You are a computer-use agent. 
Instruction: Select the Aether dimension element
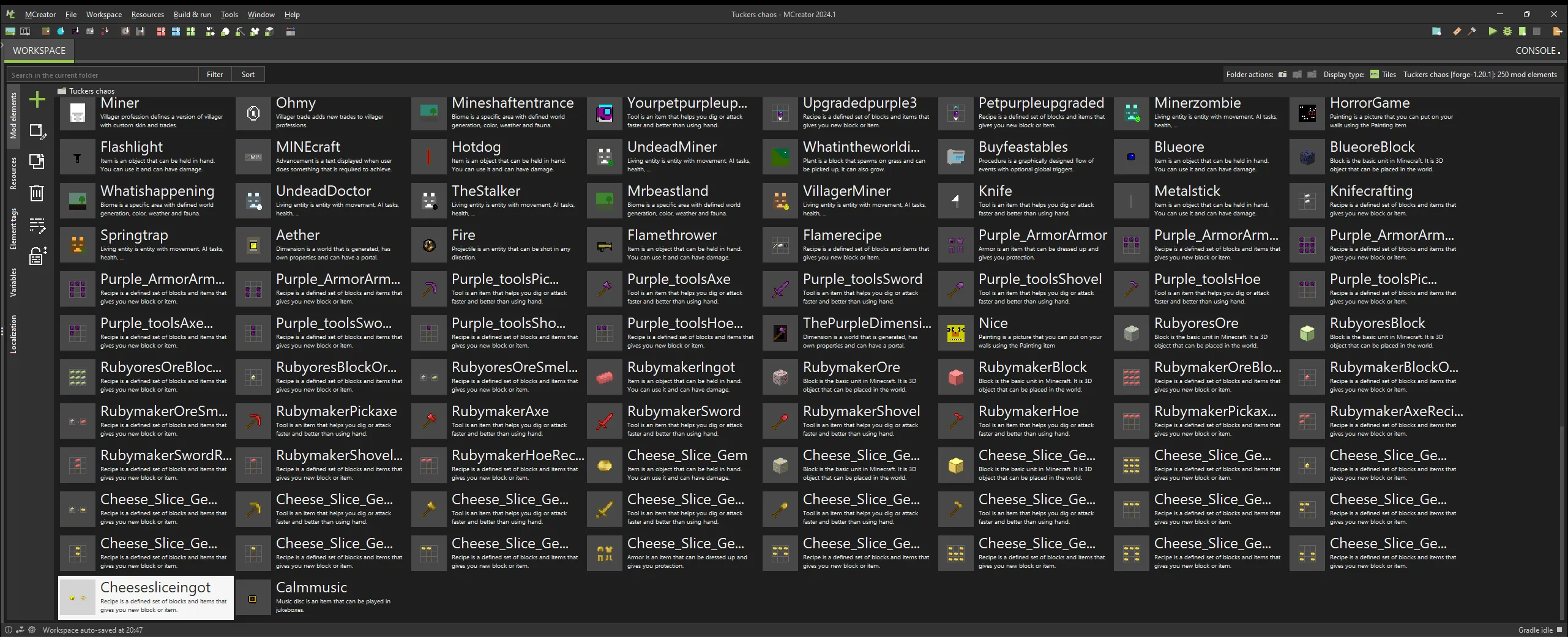[x=322, y=245]
